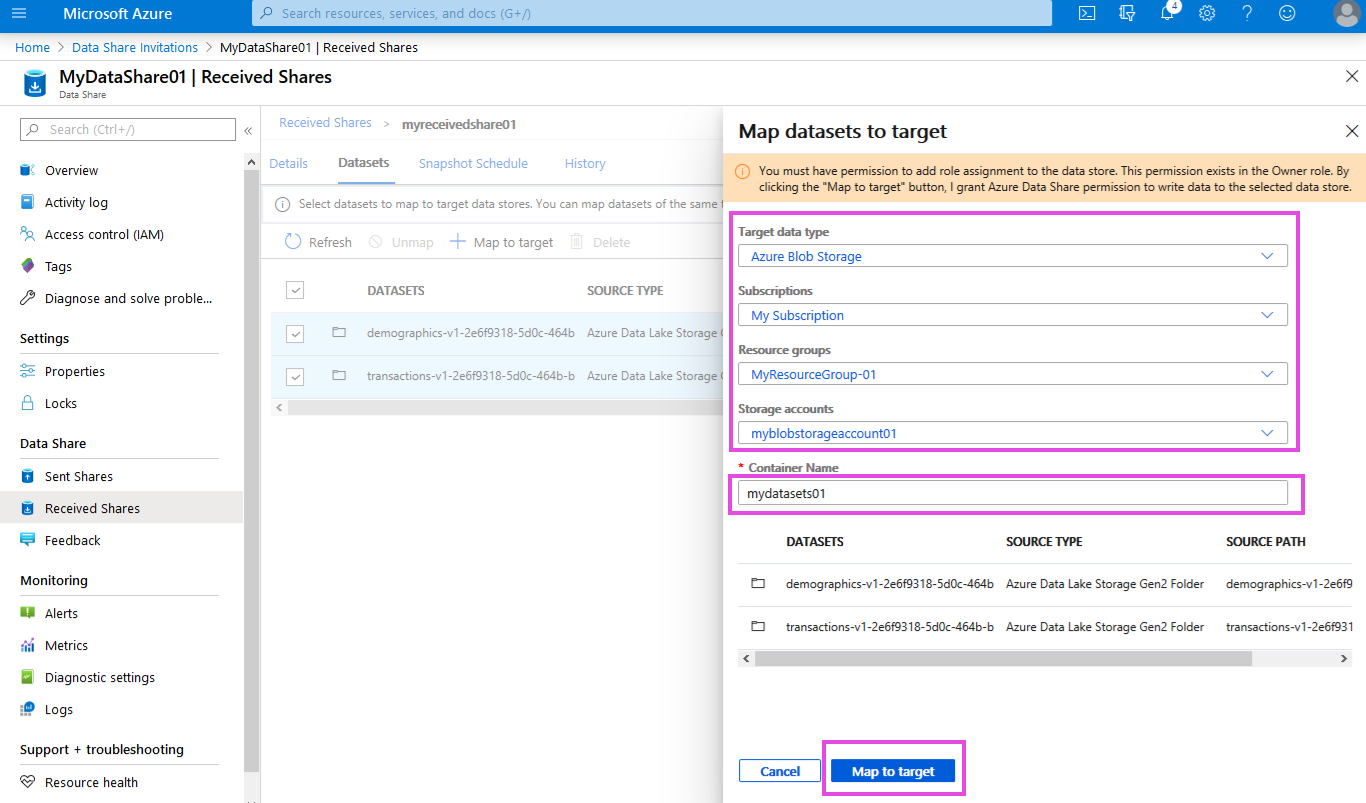Open the Directory + subscription filter icon

[x=1127, y=13]
